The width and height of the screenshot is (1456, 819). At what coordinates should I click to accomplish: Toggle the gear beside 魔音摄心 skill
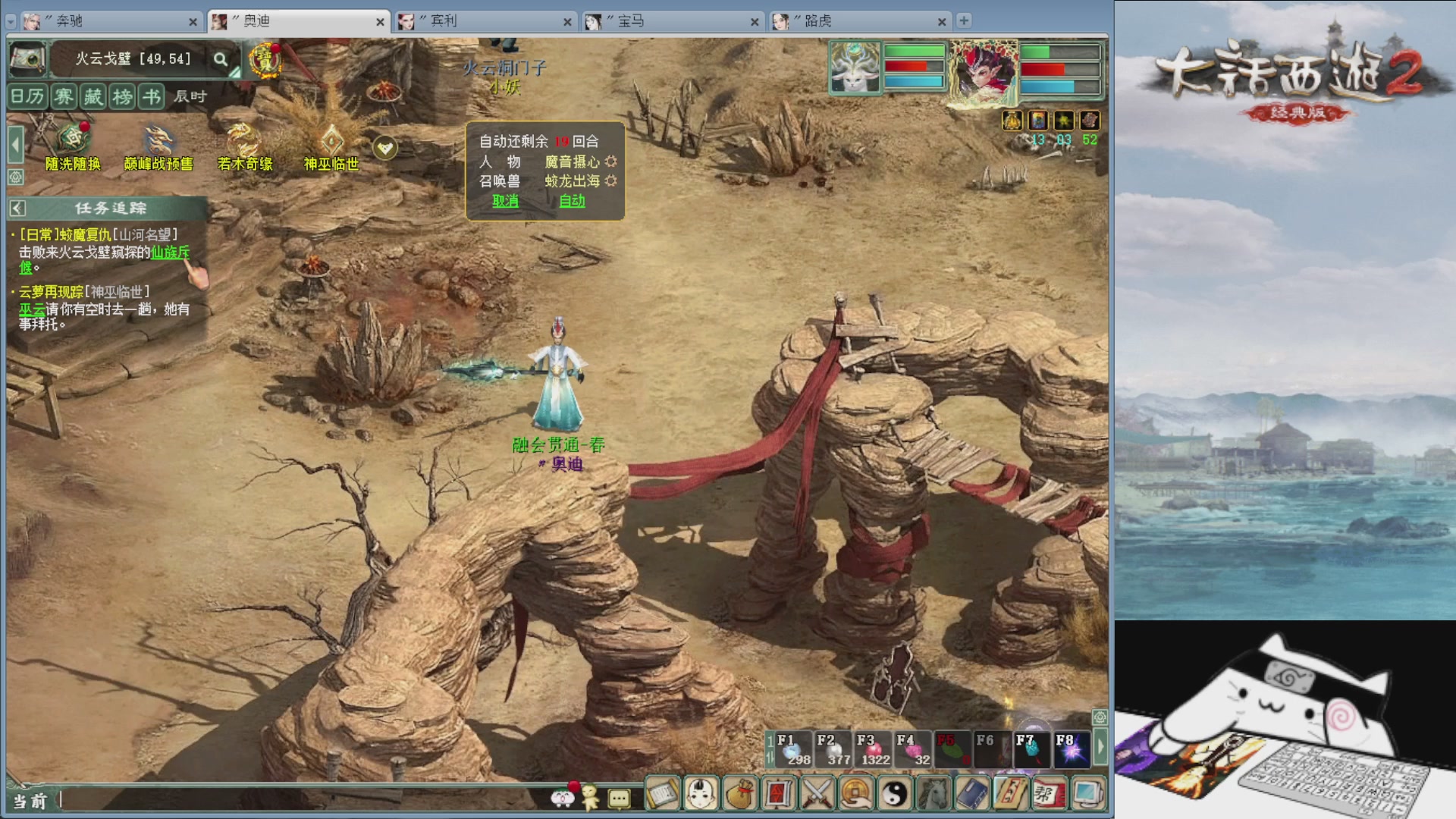tap(611, 162)
